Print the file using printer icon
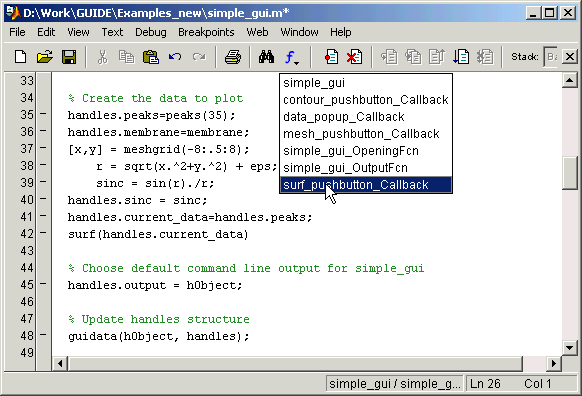Image resolution: width=582 pixels, height=396 pixels. pos(233,57)
